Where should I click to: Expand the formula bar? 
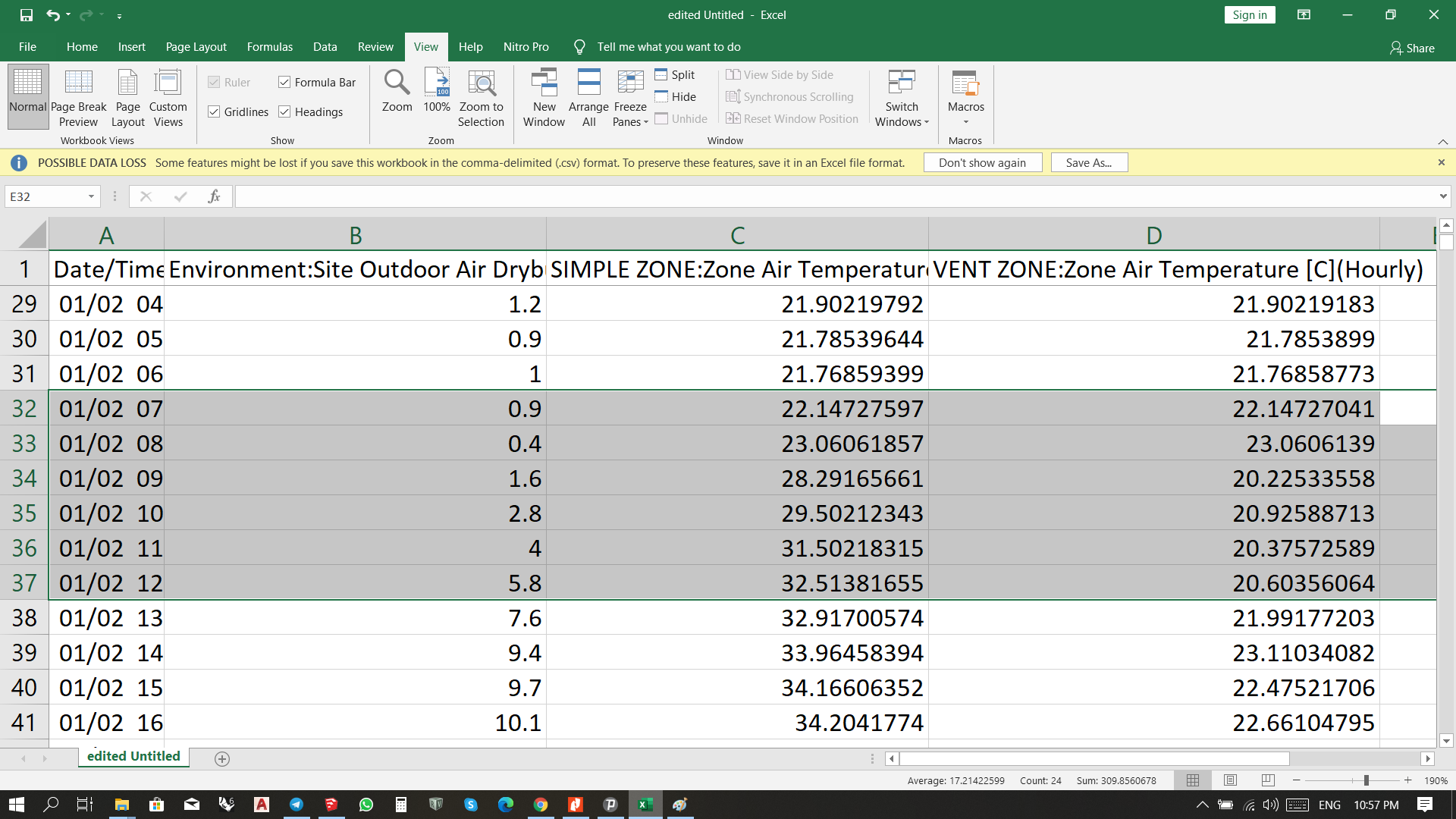(1442, 196)
